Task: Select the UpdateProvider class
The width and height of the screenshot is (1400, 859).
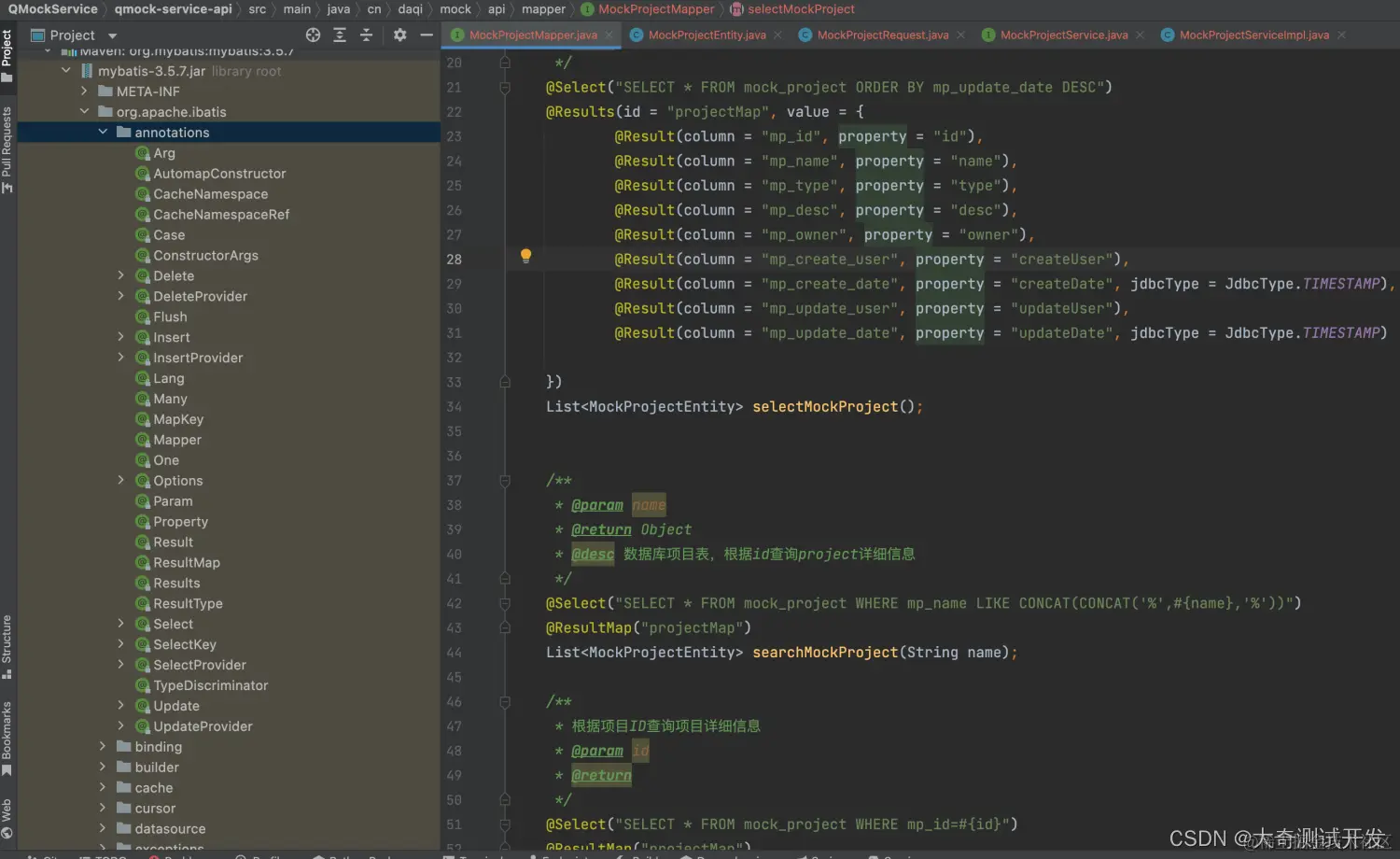Action: click(x=203, y=726)
